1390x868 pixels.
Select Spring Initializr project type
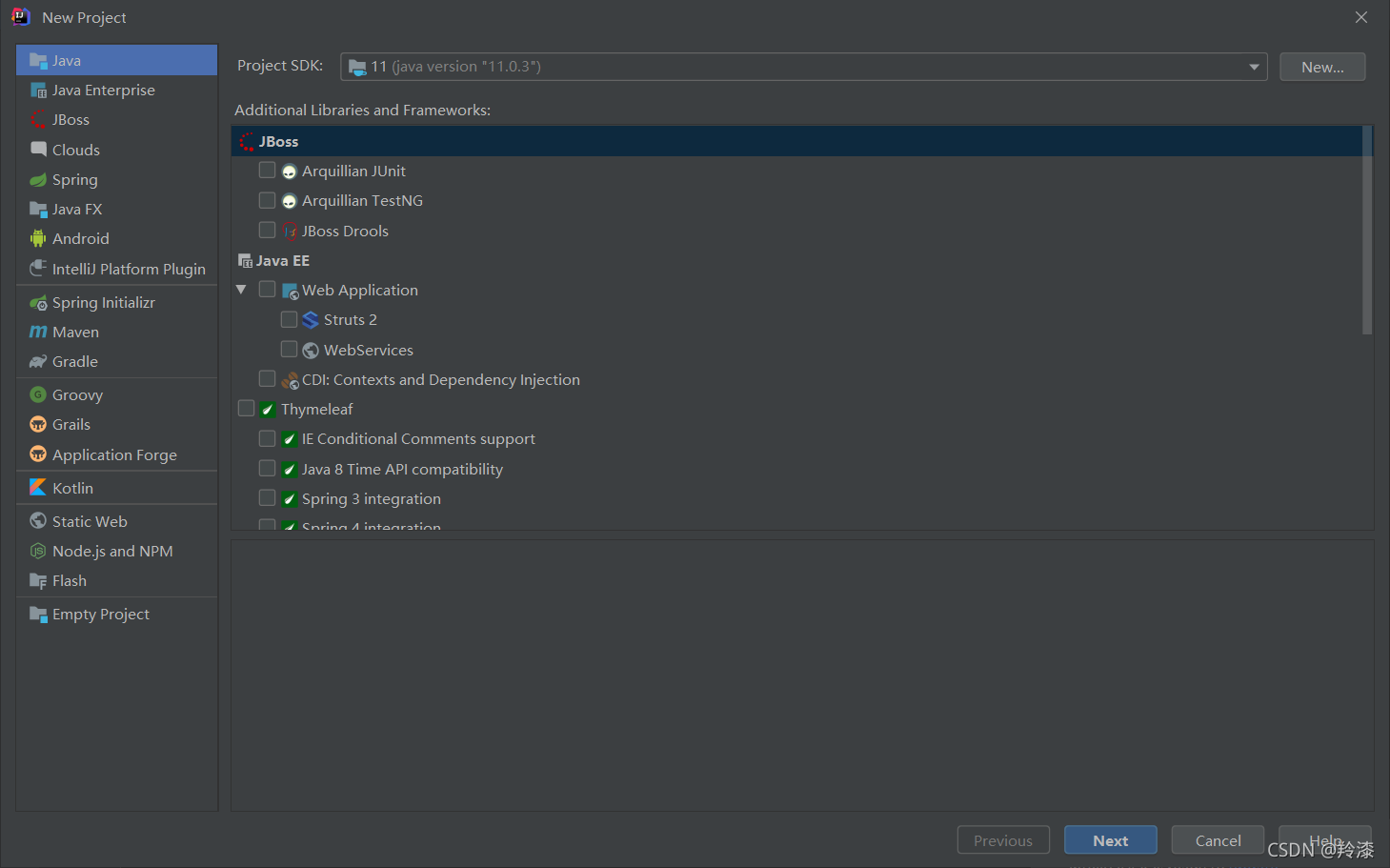point(116,302)
